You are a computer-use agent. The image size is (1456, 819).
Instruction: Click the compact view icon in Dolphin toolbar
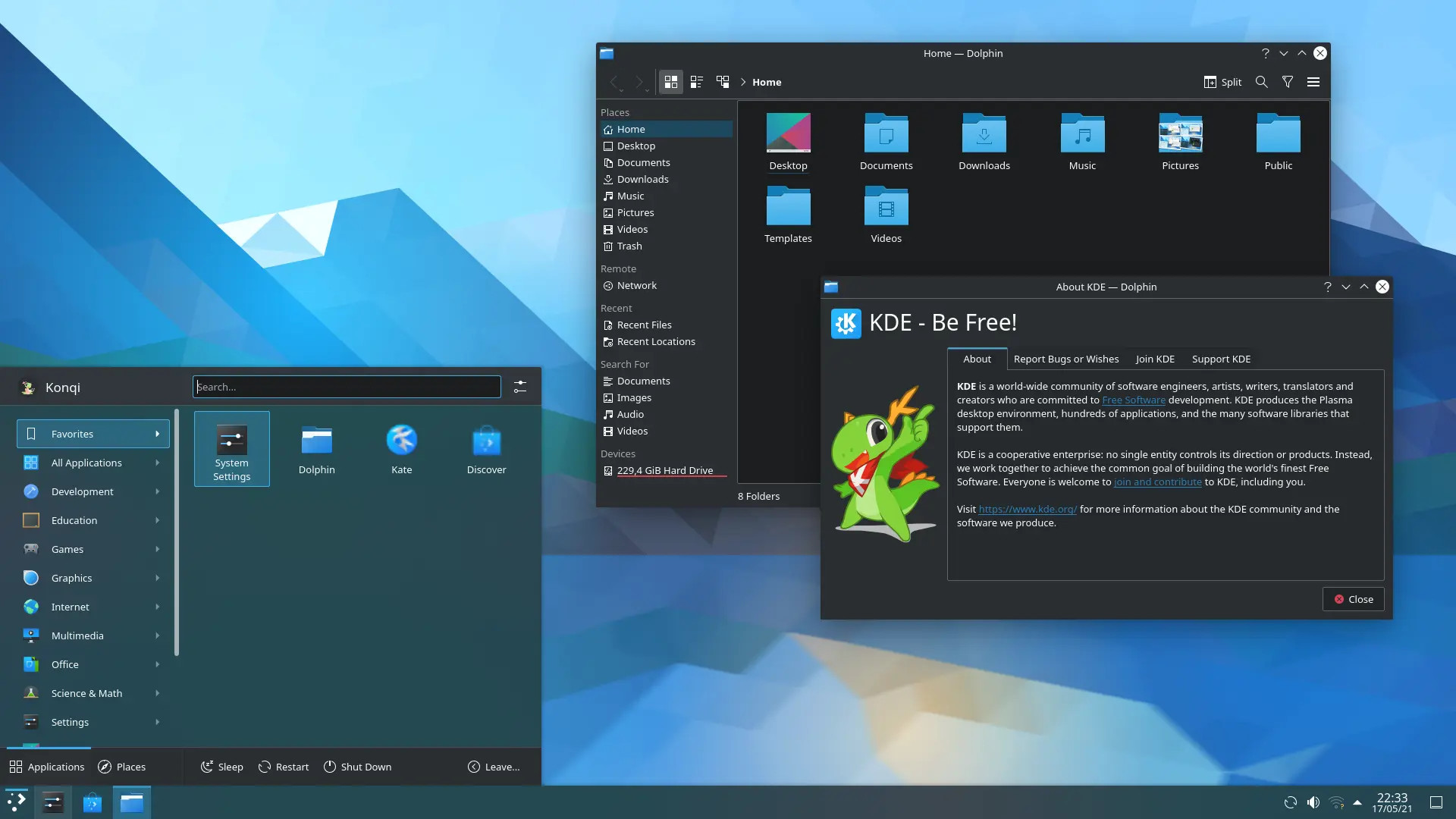point(696,82)
